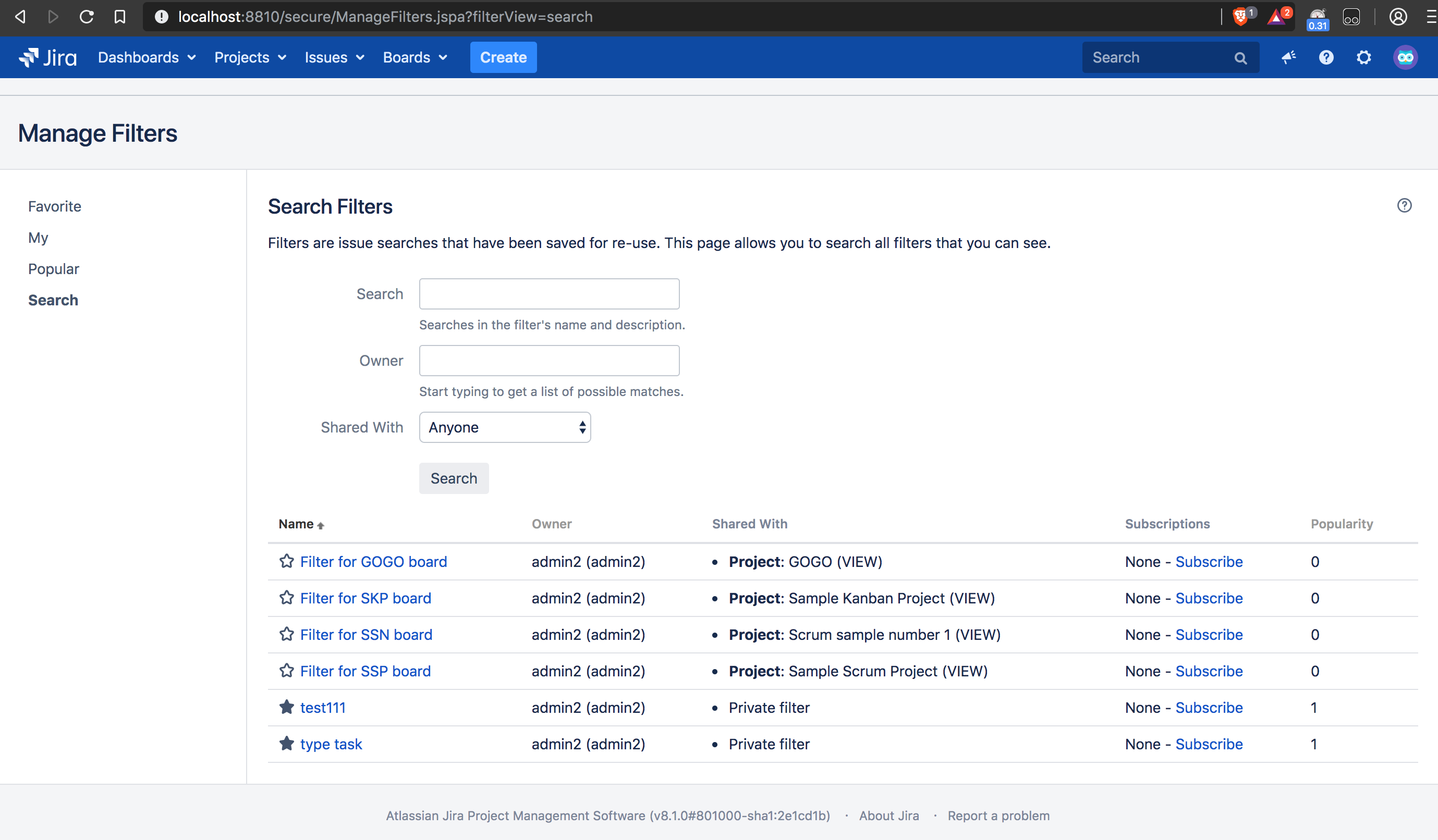
Task: Click the Brave Shields icon
Action: pyautogui.click(x=1240, y=17)
